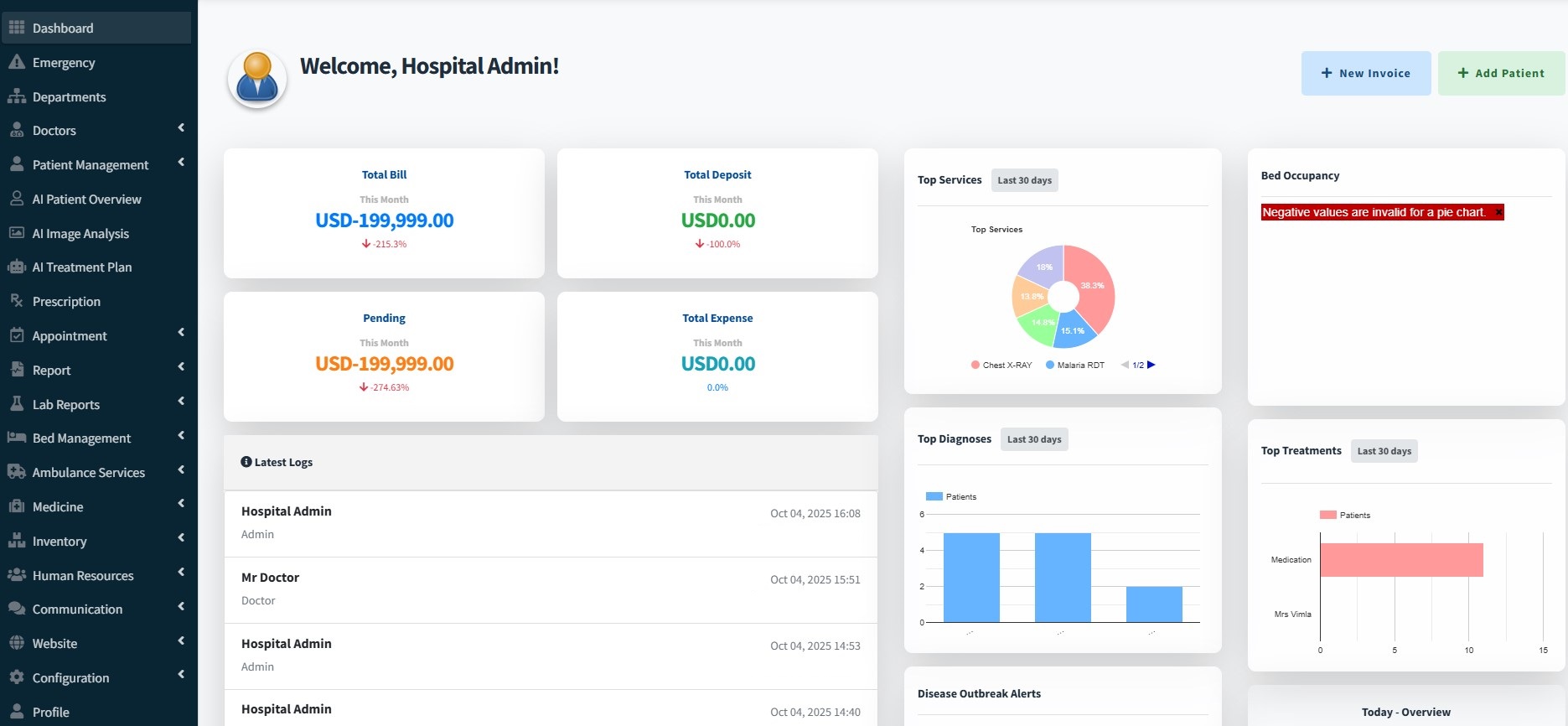Toggle Chest X-RAY legend item in pie chart

1001,366
